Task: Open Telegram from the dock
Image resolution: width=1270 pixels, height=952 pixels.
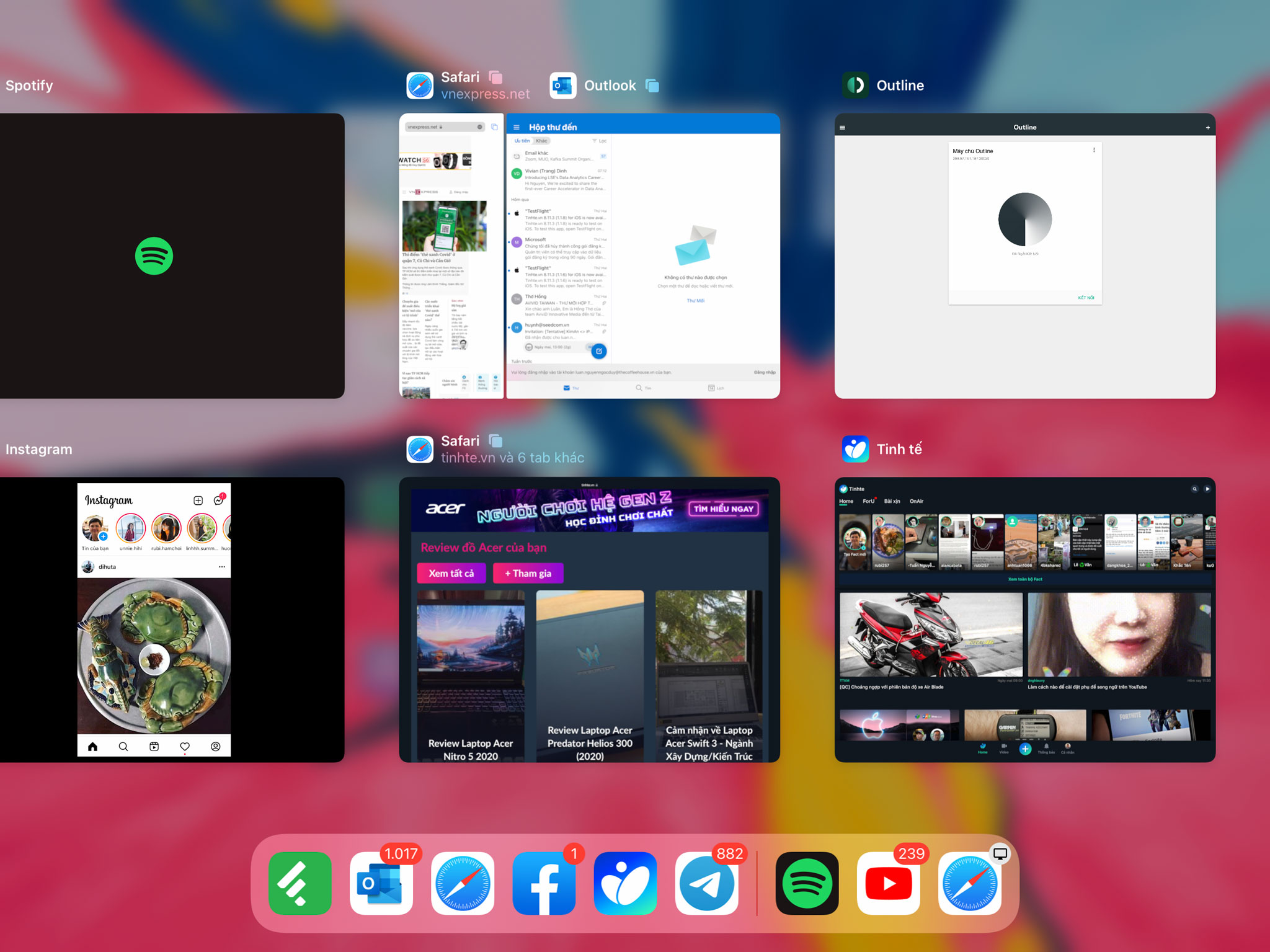Action: (706, 883)
